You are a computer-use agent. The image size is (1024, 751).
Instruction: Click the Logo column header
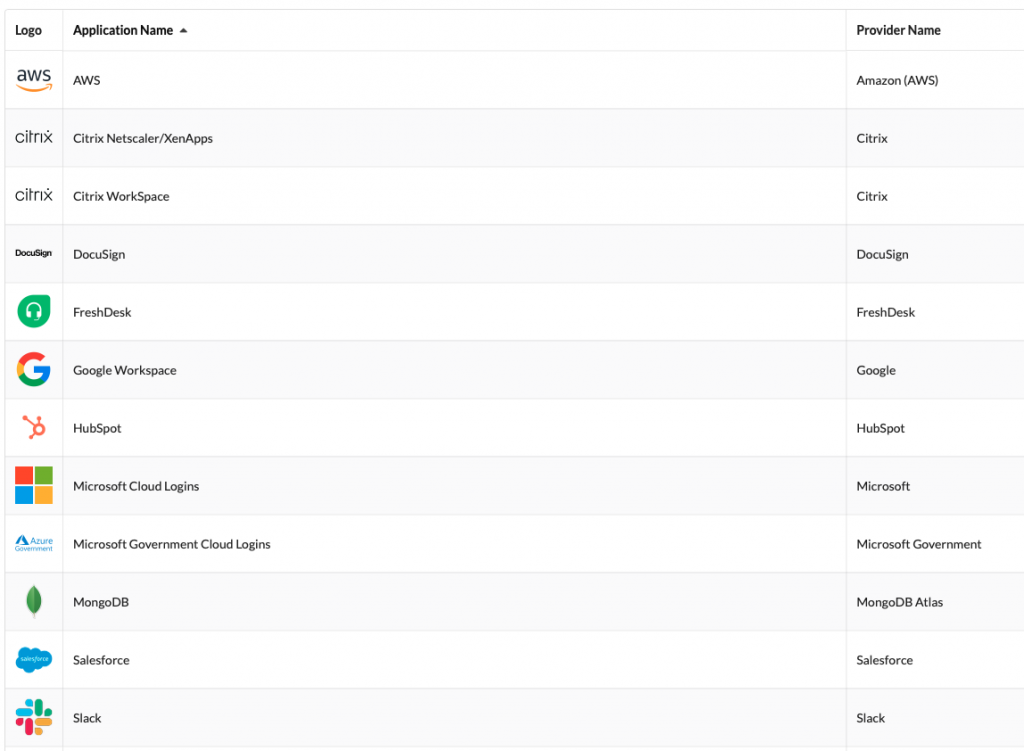coord(28,30)
